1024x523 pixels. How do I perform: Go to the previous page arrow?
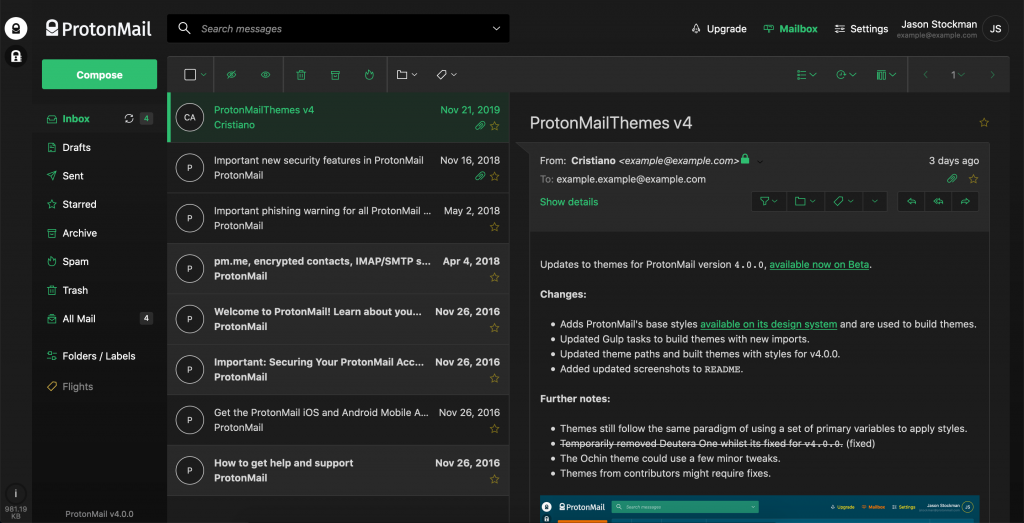click(x=925, y=75)
